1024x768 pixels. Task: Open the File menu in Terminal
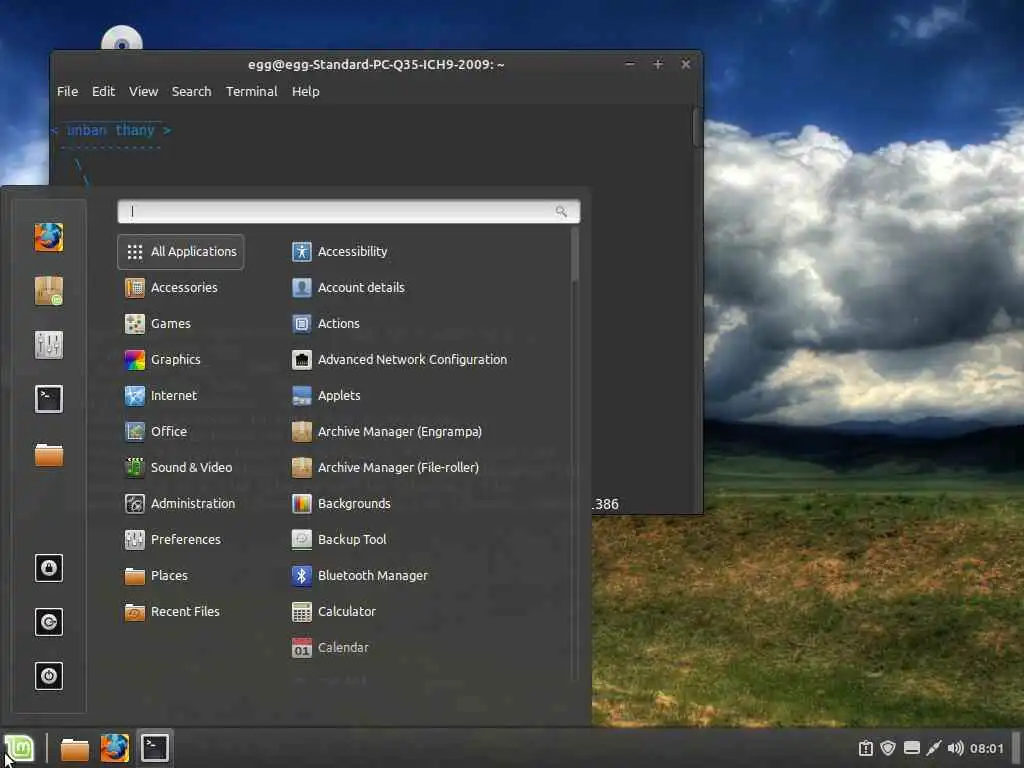point(67,91)
